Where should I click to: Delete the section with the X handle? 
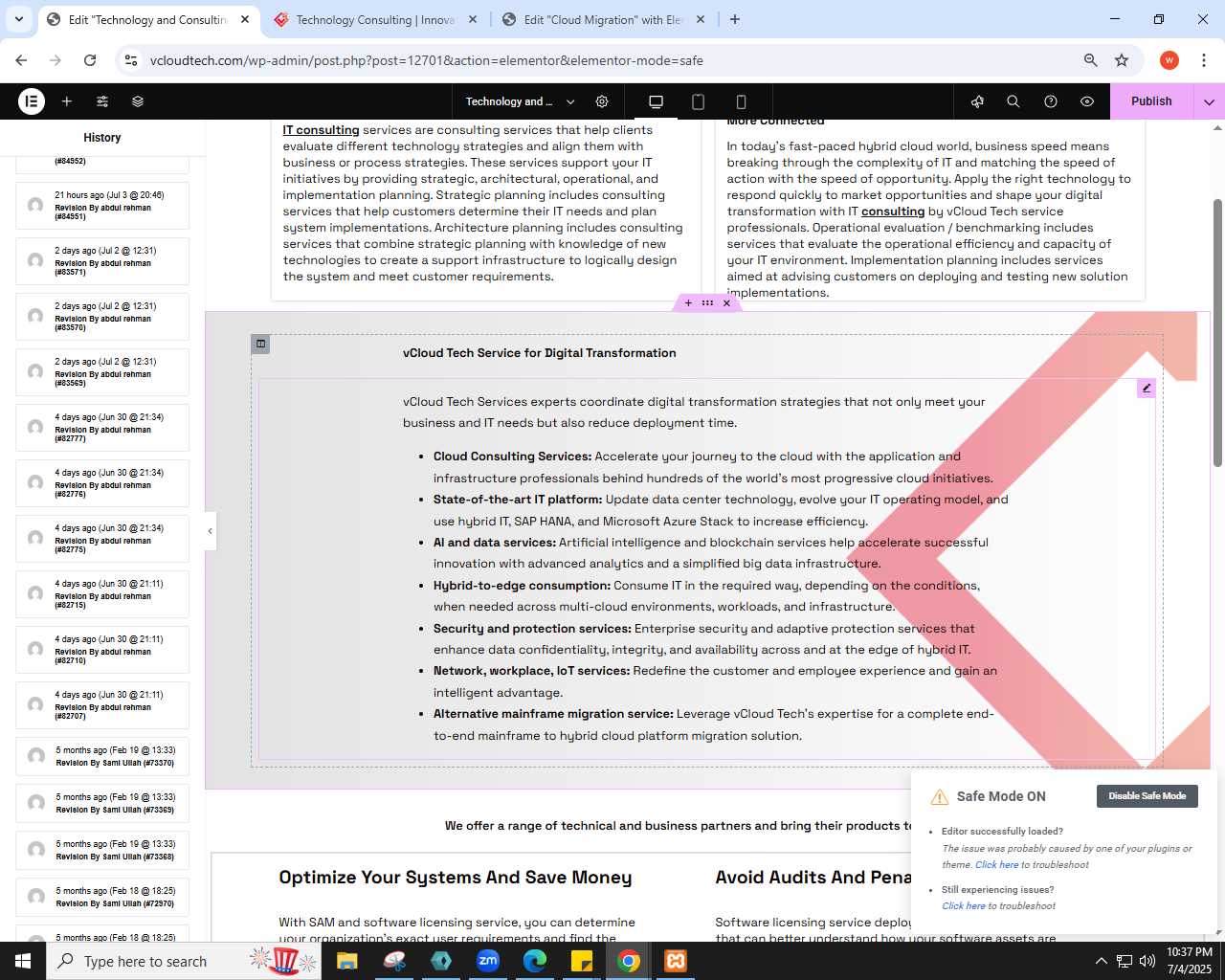(x=726, y=303)
